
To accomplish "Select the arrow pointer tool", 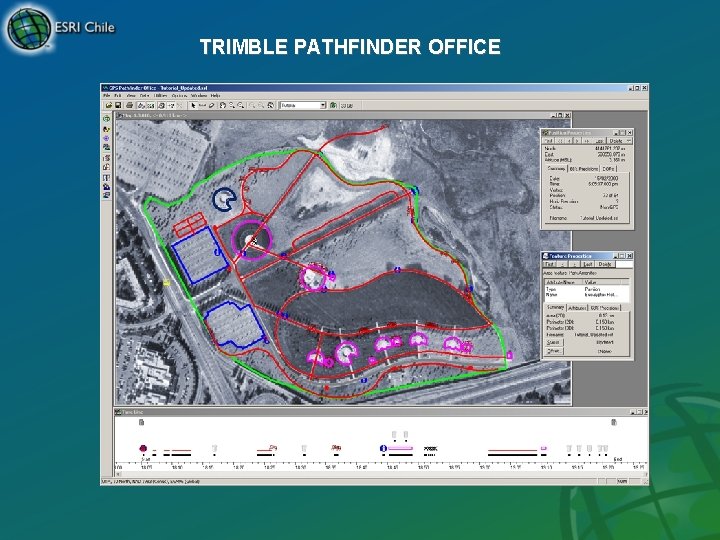I will coord(193,106).
